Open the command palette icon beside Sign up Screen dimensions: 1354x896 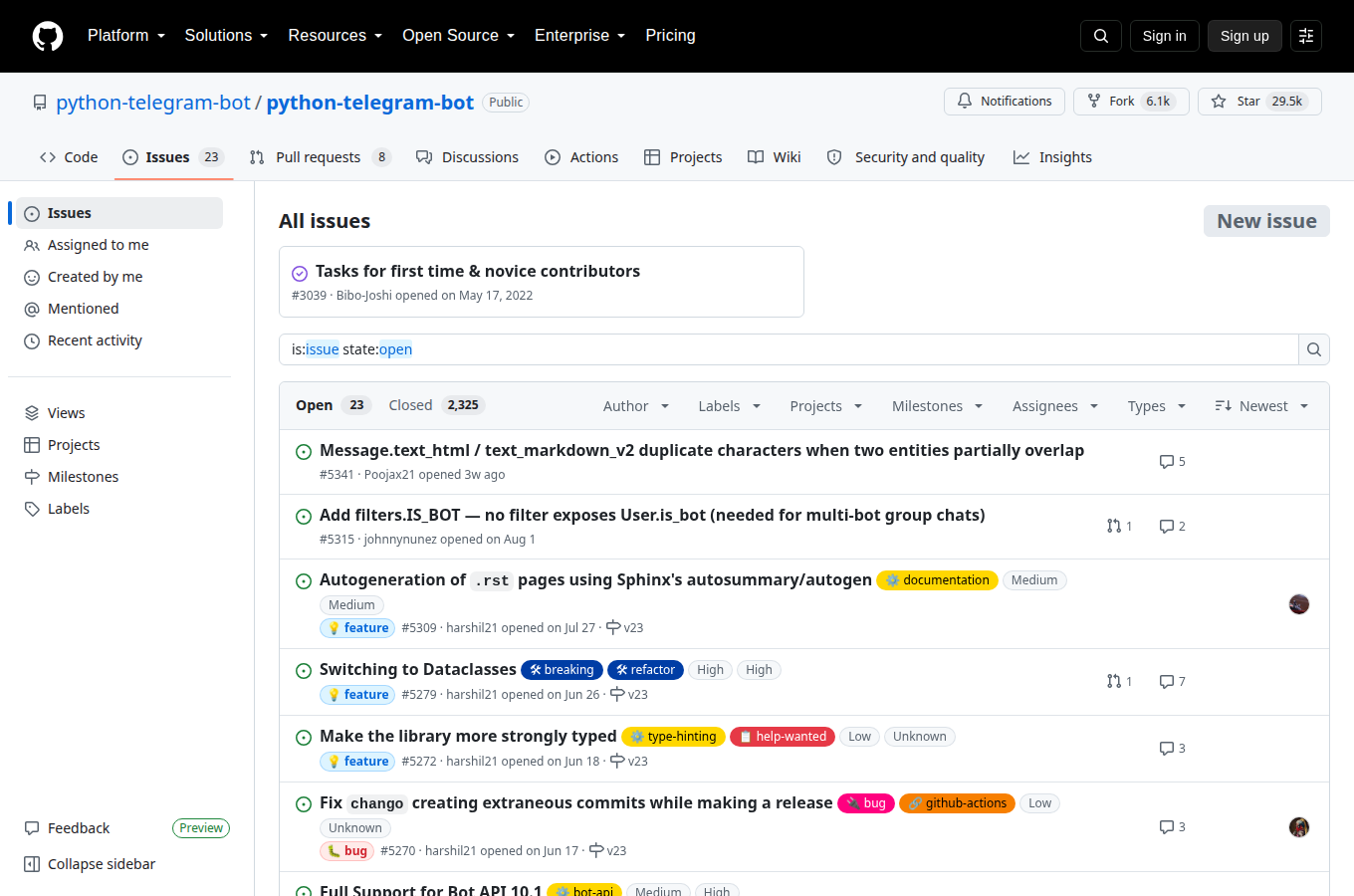1306,36
